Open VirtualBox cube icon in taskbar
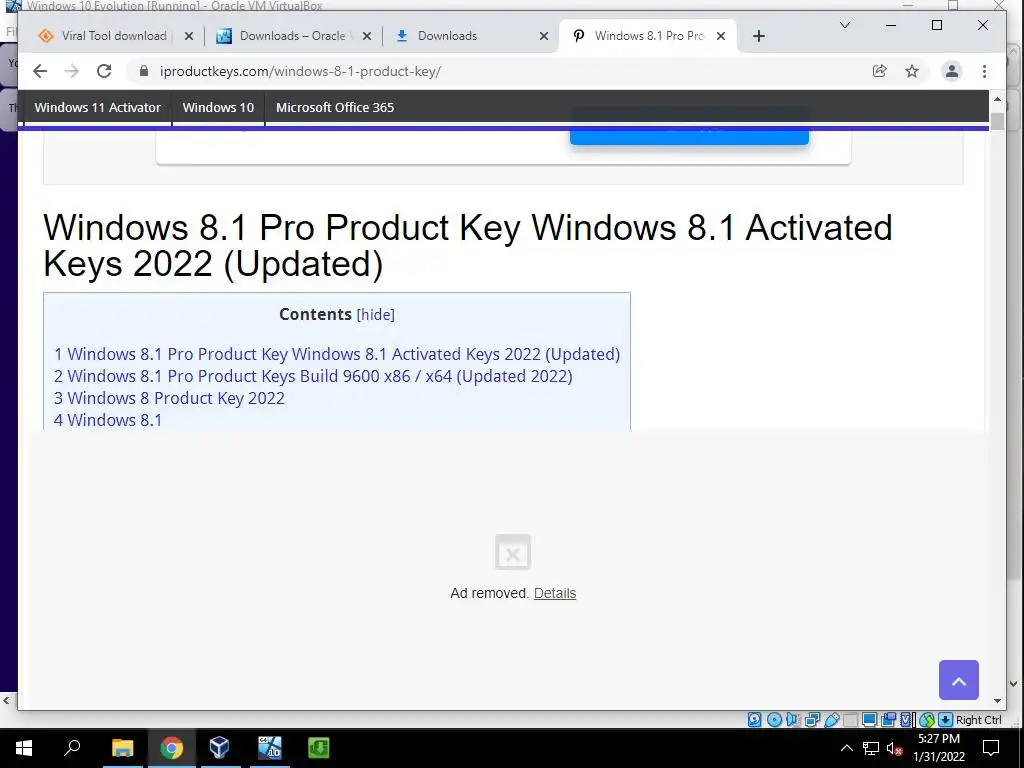This screenshot has height=768, width=1024. 219,748
